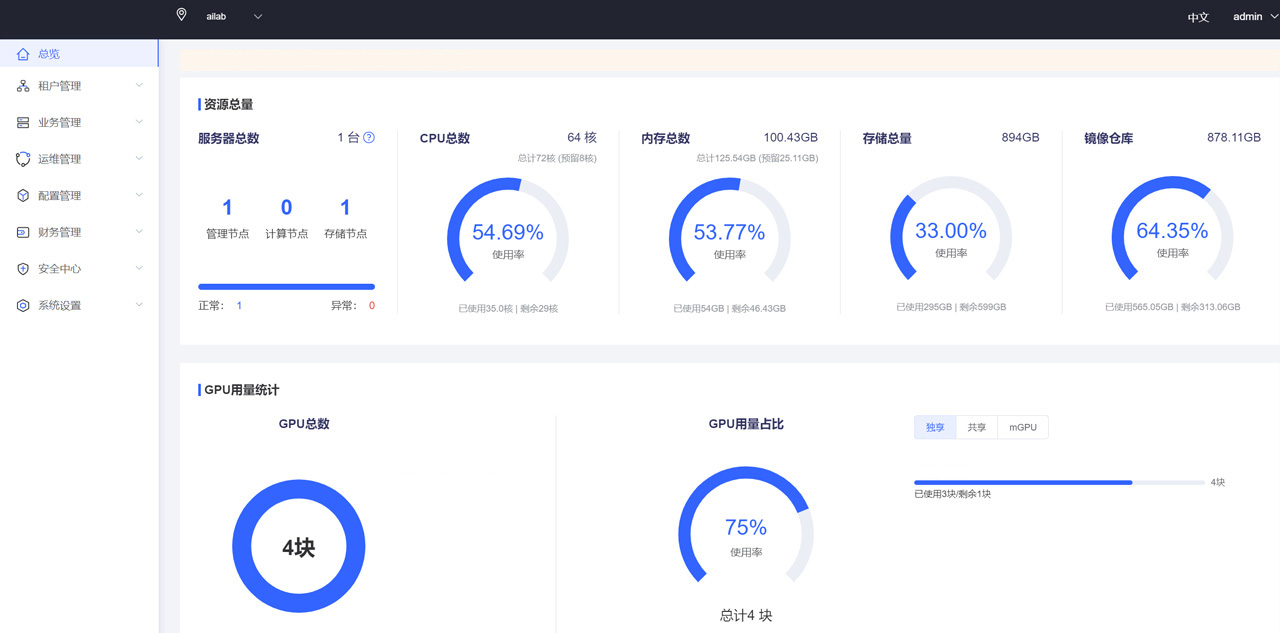Expand 系统设置 menu chevron
This screenshot has width=1280, height=633.
click(139, 305)
